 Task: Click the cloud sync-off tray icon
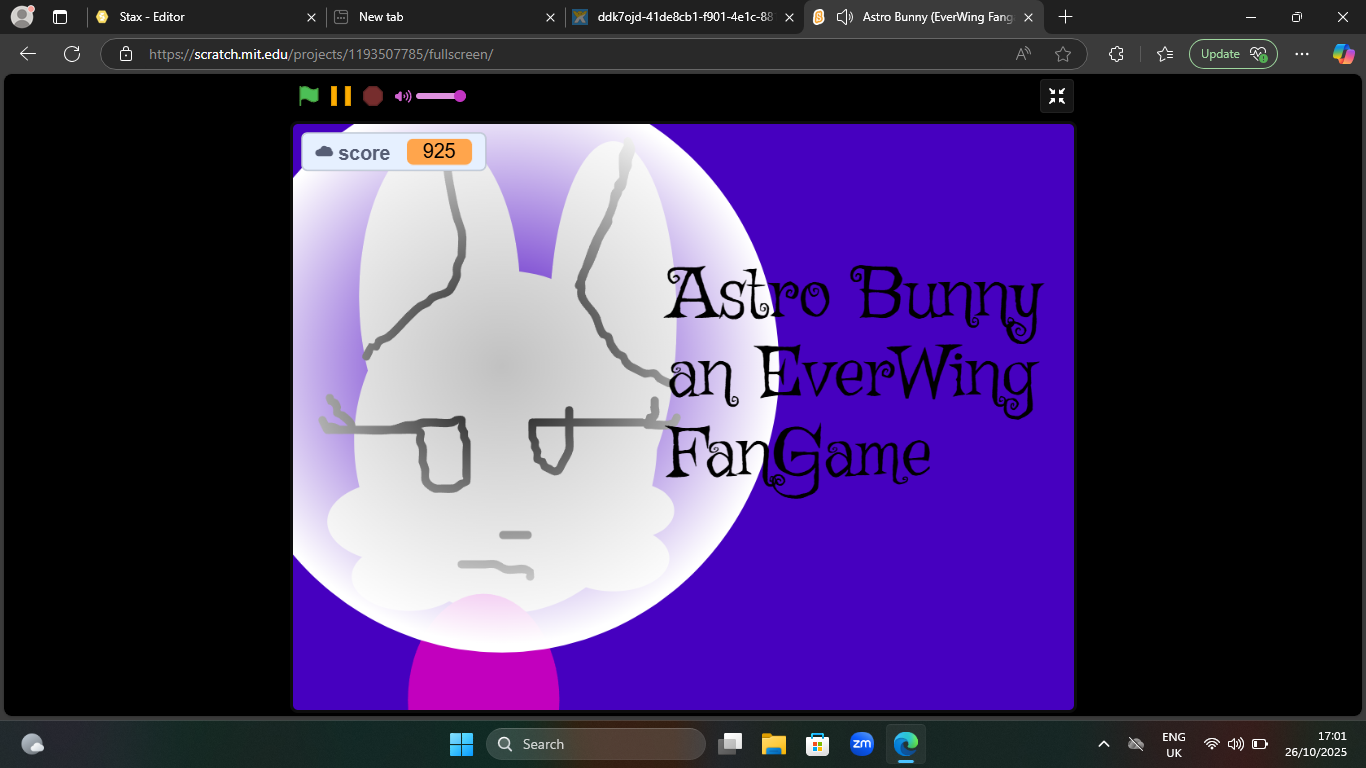[1136, 744]
